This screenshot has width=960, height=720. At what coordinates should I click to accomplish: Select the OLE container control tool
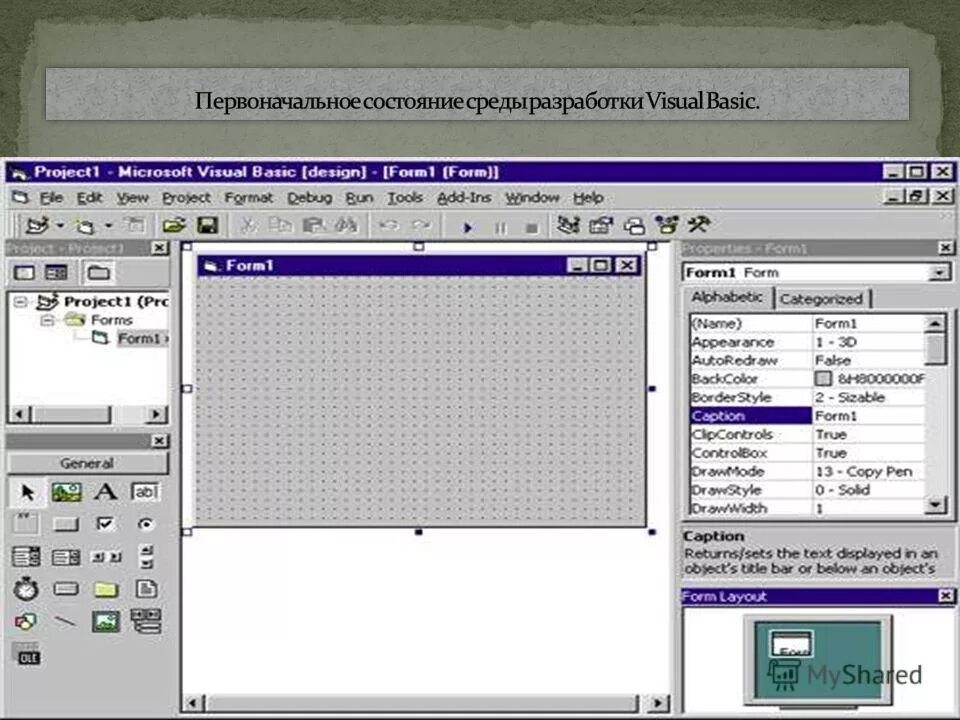pos(28,654)
